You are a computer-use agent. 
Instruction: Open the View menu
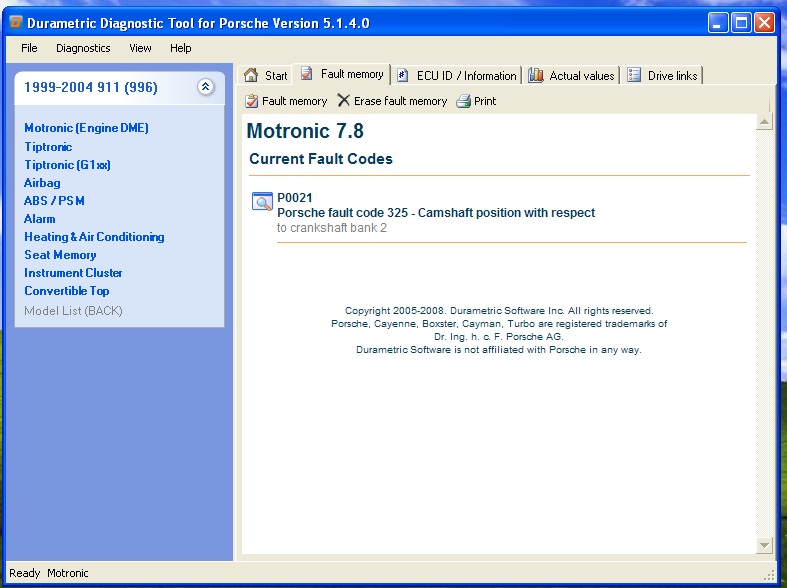140,48
